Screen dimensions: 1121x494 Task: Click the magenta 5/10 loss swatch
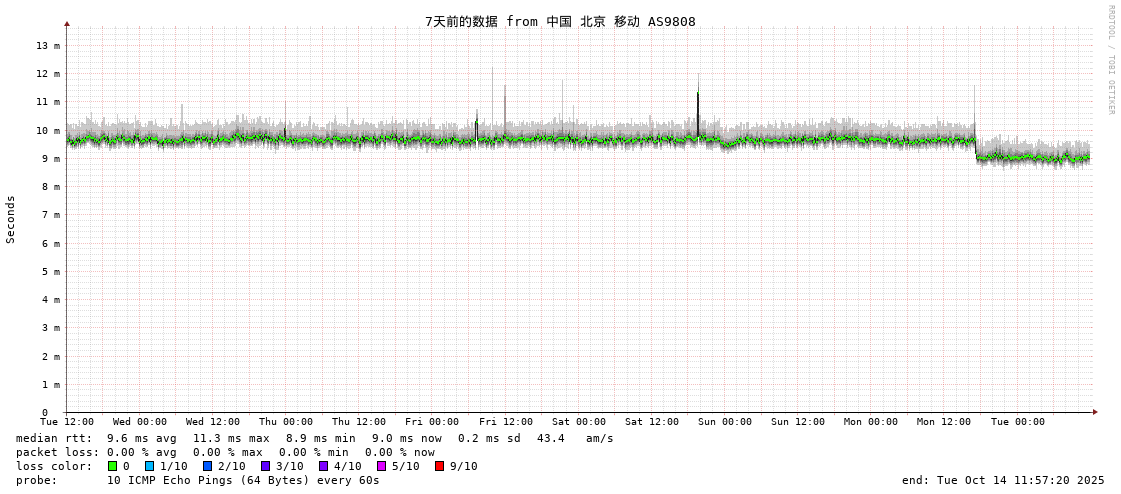pos(382,466)
